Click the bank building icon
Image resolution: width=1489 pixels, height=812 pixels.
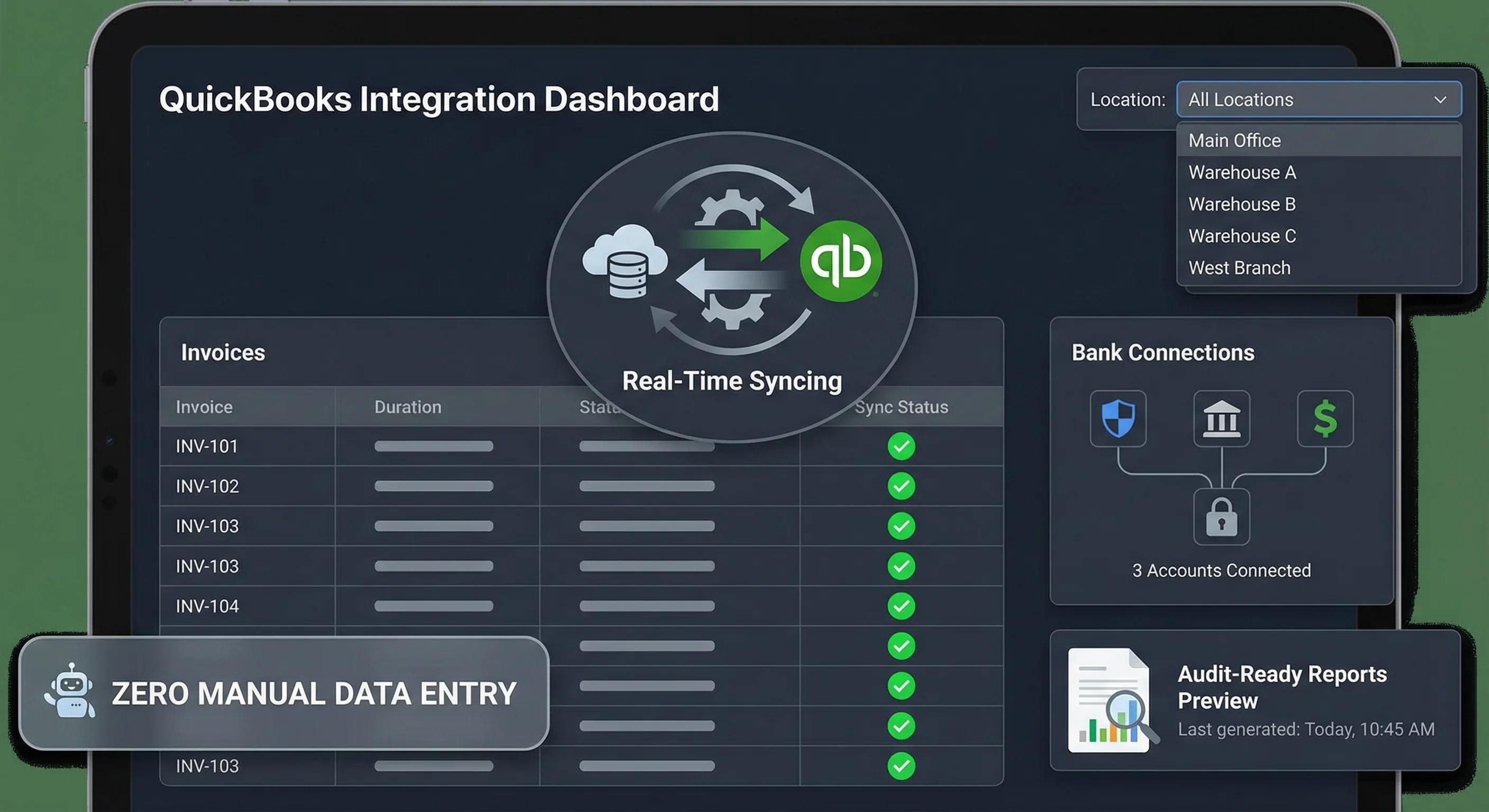(x=1221, y=419)
